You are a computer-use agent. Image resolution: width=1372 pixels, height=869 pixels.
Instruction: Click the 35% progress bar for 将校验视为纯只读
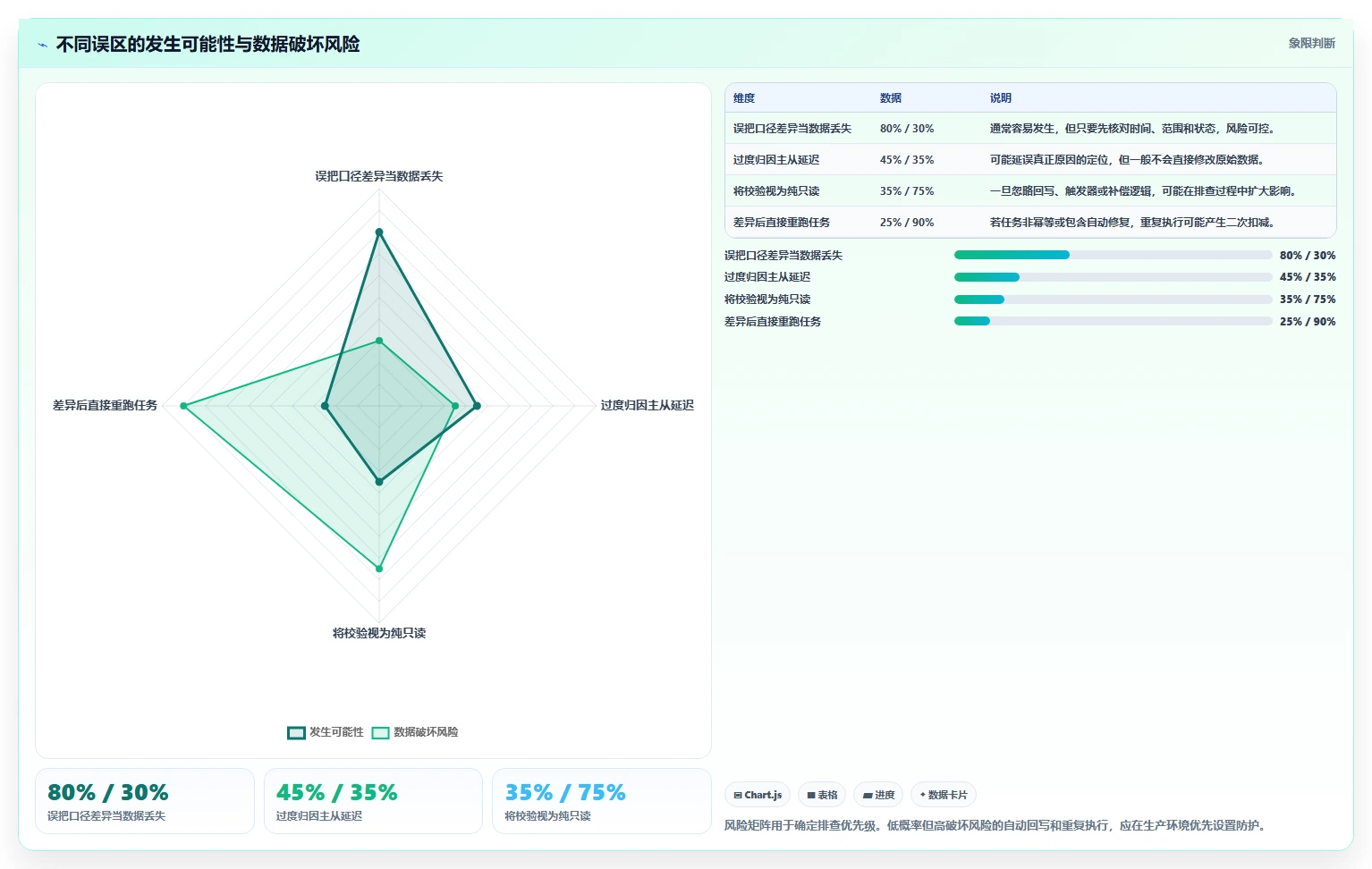pos(1113,300)
